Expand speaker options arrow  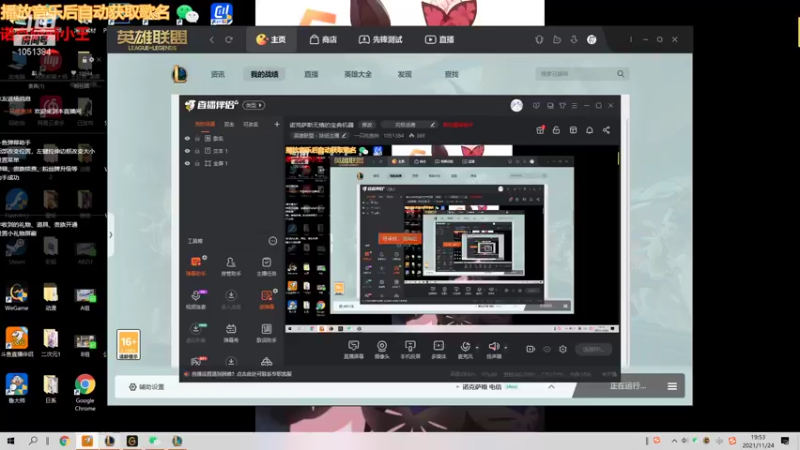pos(506,347)
